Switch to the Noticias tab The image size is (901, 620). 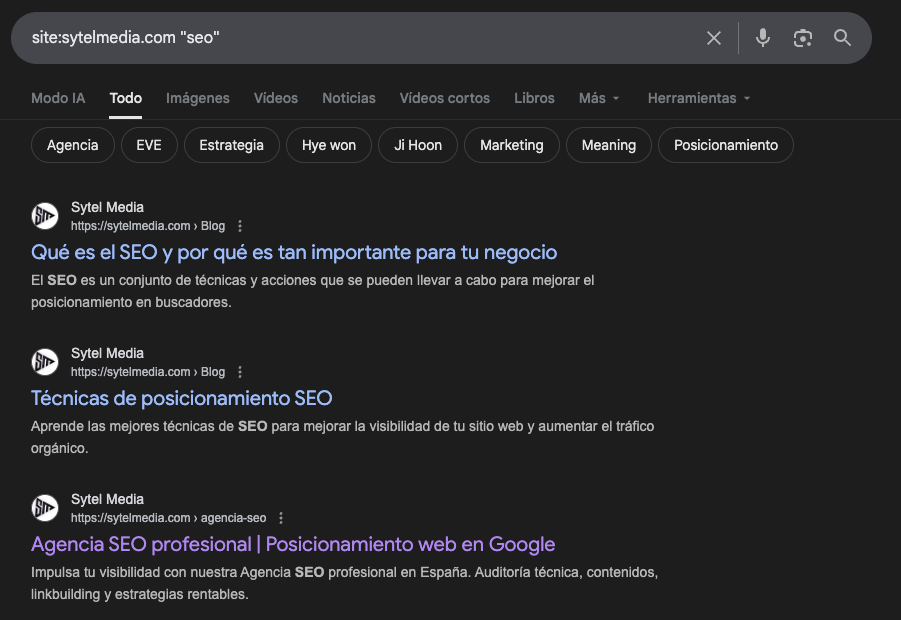pos(348,98)
